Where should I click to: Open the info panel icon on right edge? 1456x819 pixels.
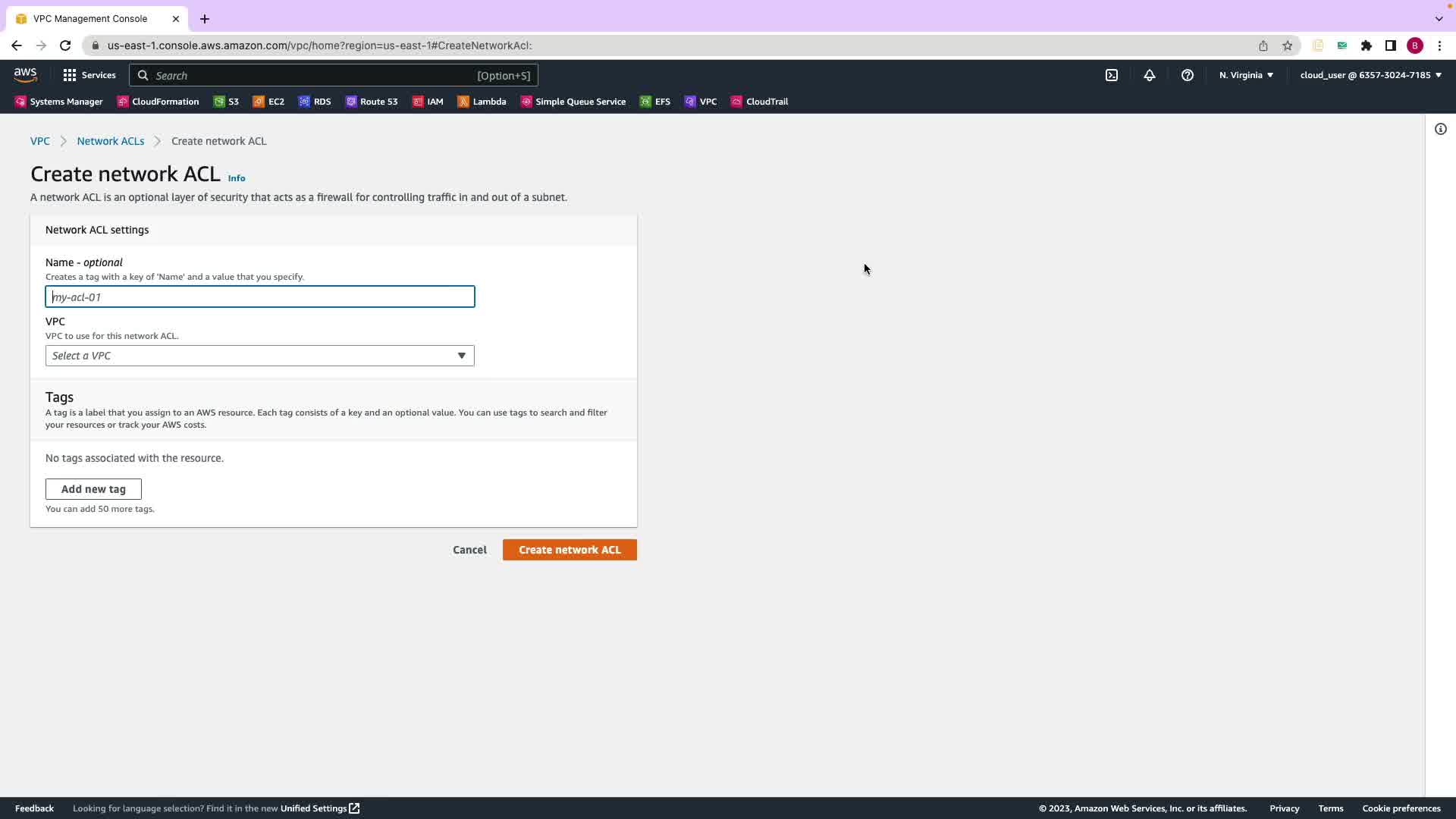(1441, 129)
